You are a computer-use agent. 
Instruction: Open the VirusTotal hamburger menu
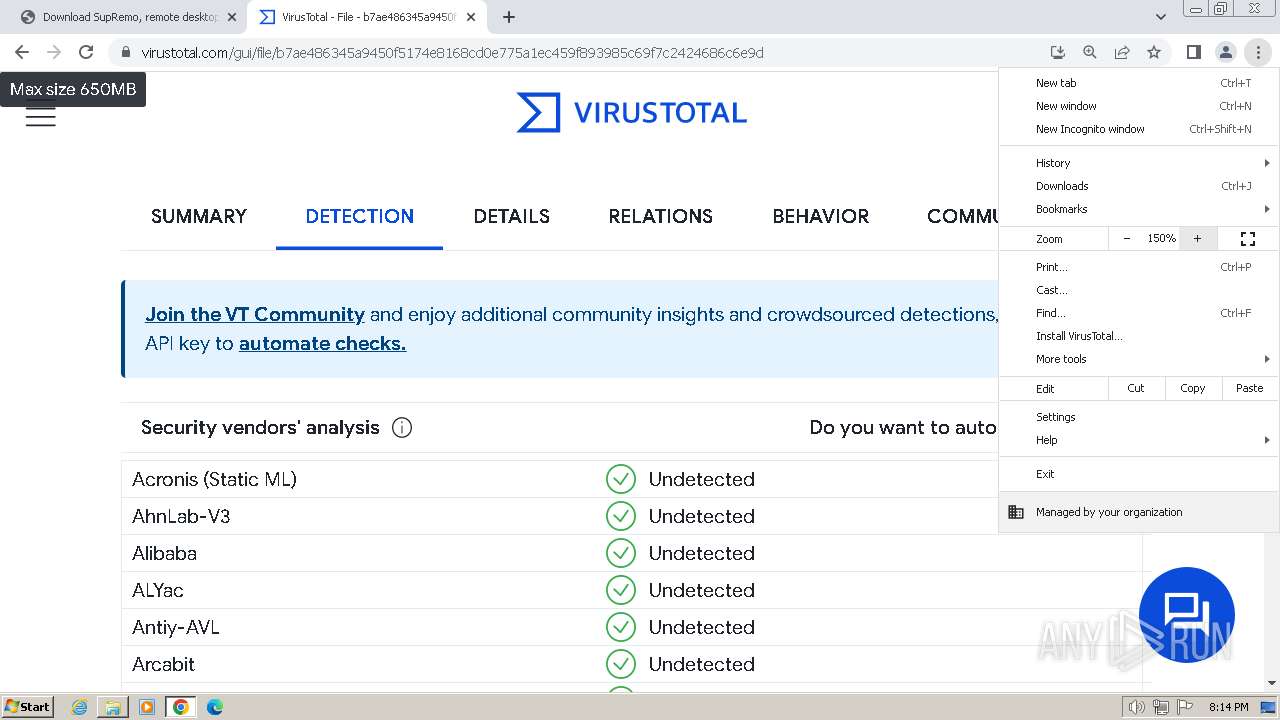click(x=41, y=116)
